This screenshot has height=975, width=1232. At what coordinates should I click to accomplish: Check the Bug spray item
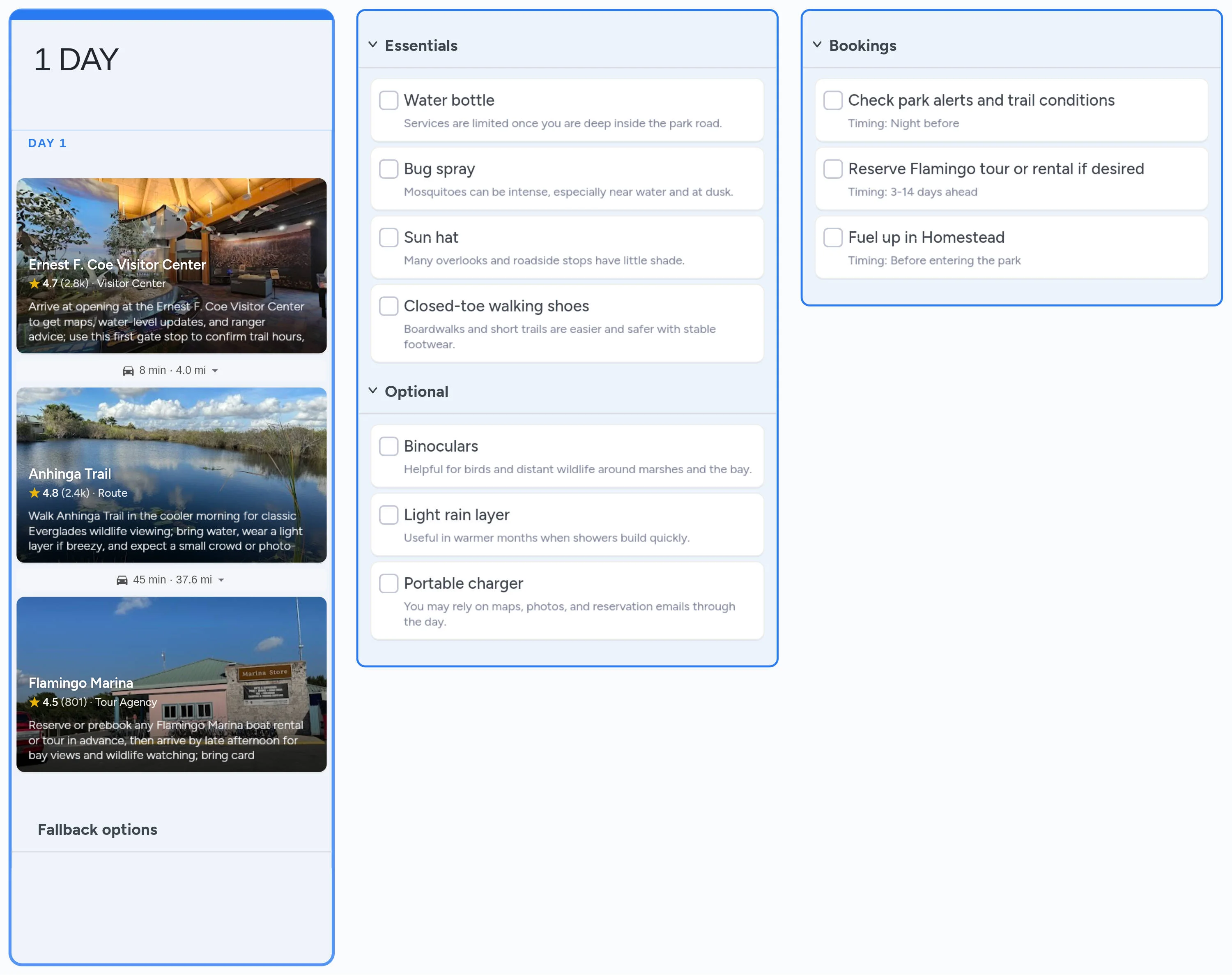388,168
